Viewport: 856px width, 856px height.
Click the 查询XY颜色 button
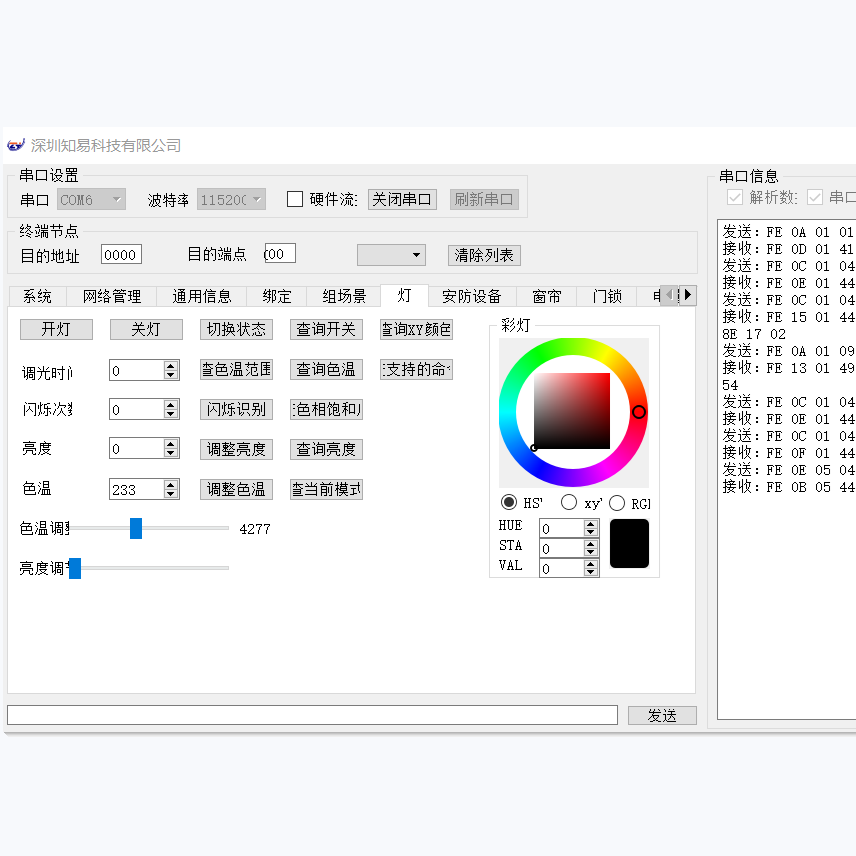point(417,329)
